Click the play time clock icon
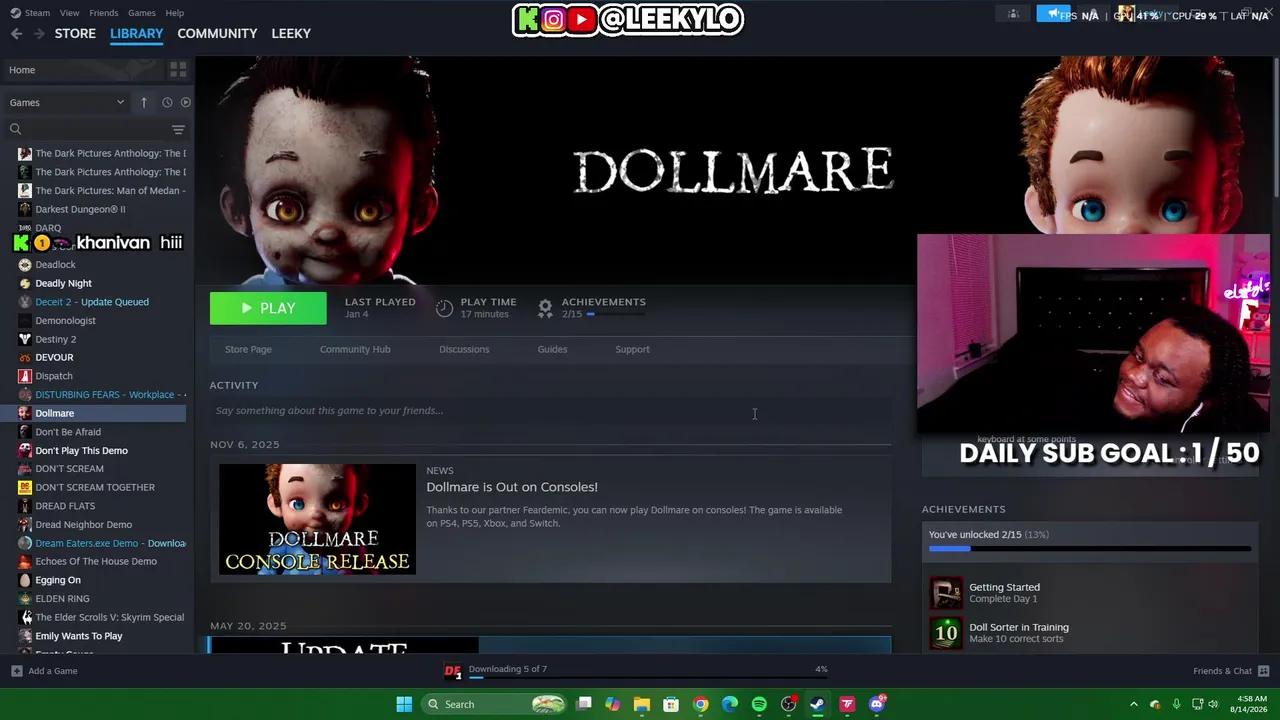1280x720 pixels. click(x=444, y=308)
